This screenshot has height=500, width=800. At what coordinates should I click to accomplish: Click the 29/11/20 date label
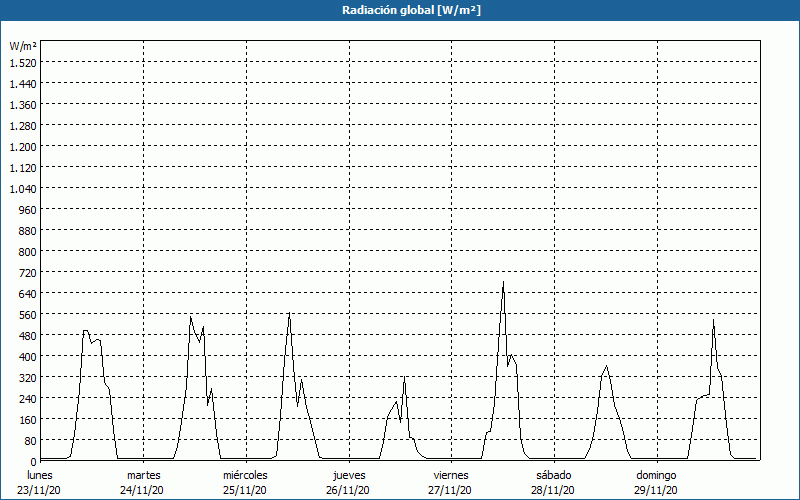tap(656, 490)
